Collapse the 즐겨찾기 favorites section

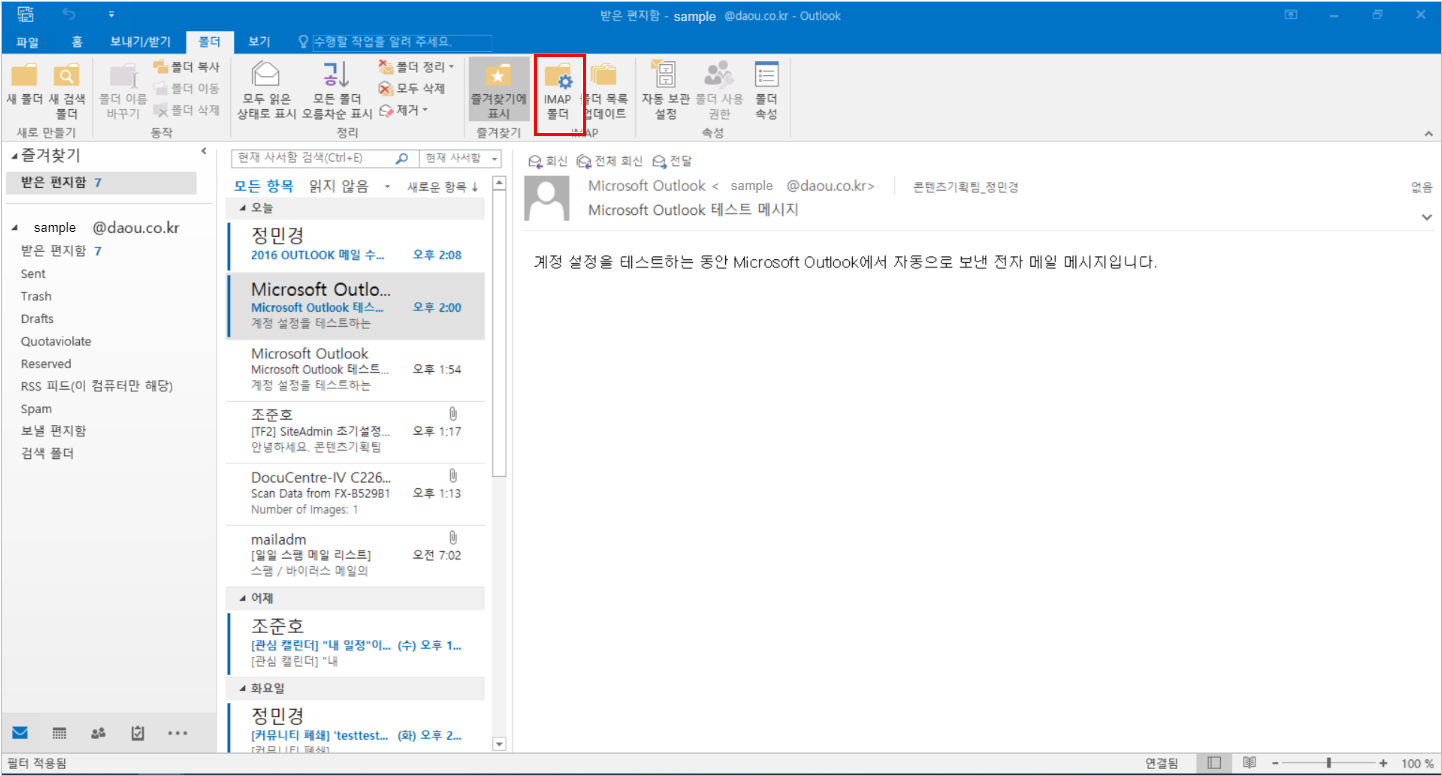click(14, 156)
